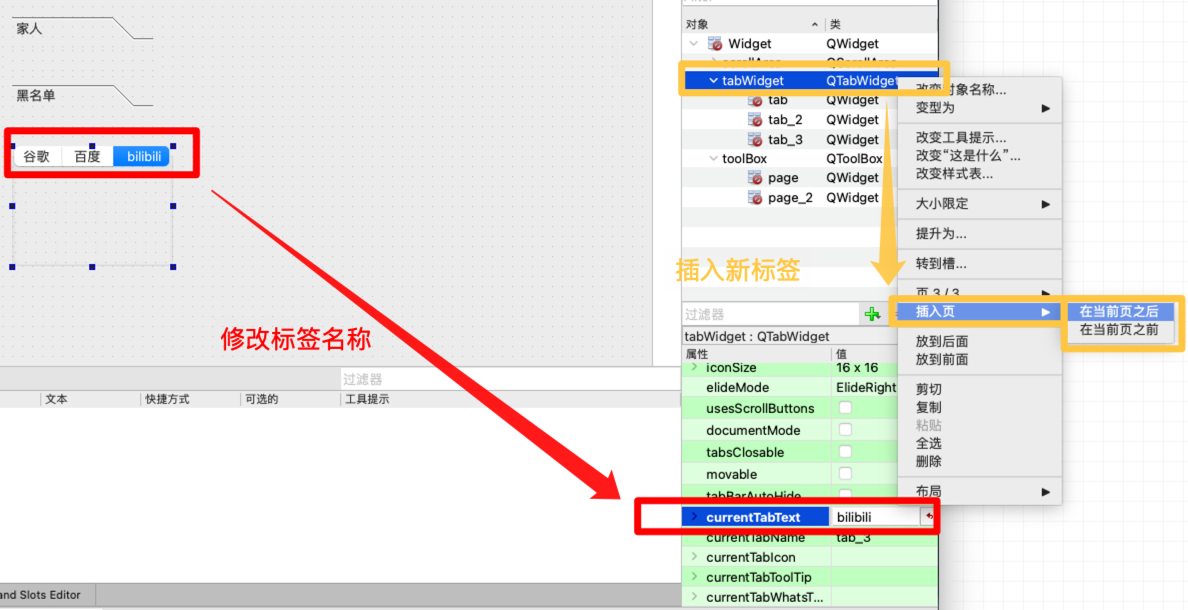Expand the currentTabWhatsT... property
This screenshot has width=1188, height=610.
(694, 596)
